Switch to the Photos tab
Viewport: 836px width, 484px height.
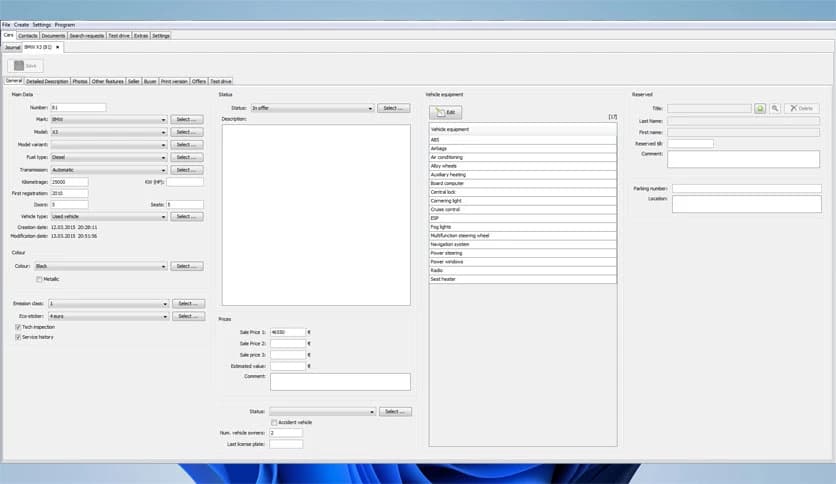click(80, 81)
